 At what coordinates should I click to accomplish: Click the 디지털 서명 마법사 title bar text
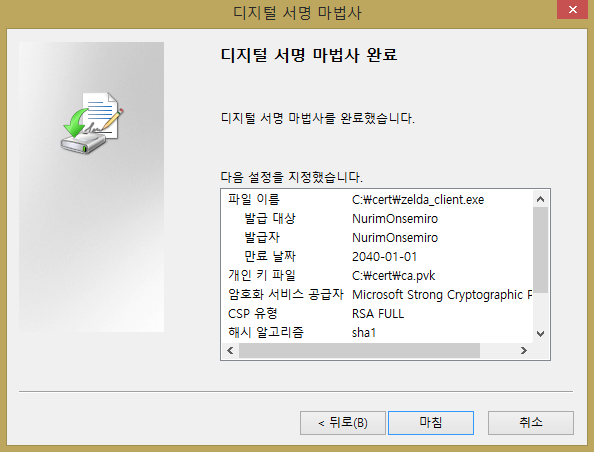[297, 13]
